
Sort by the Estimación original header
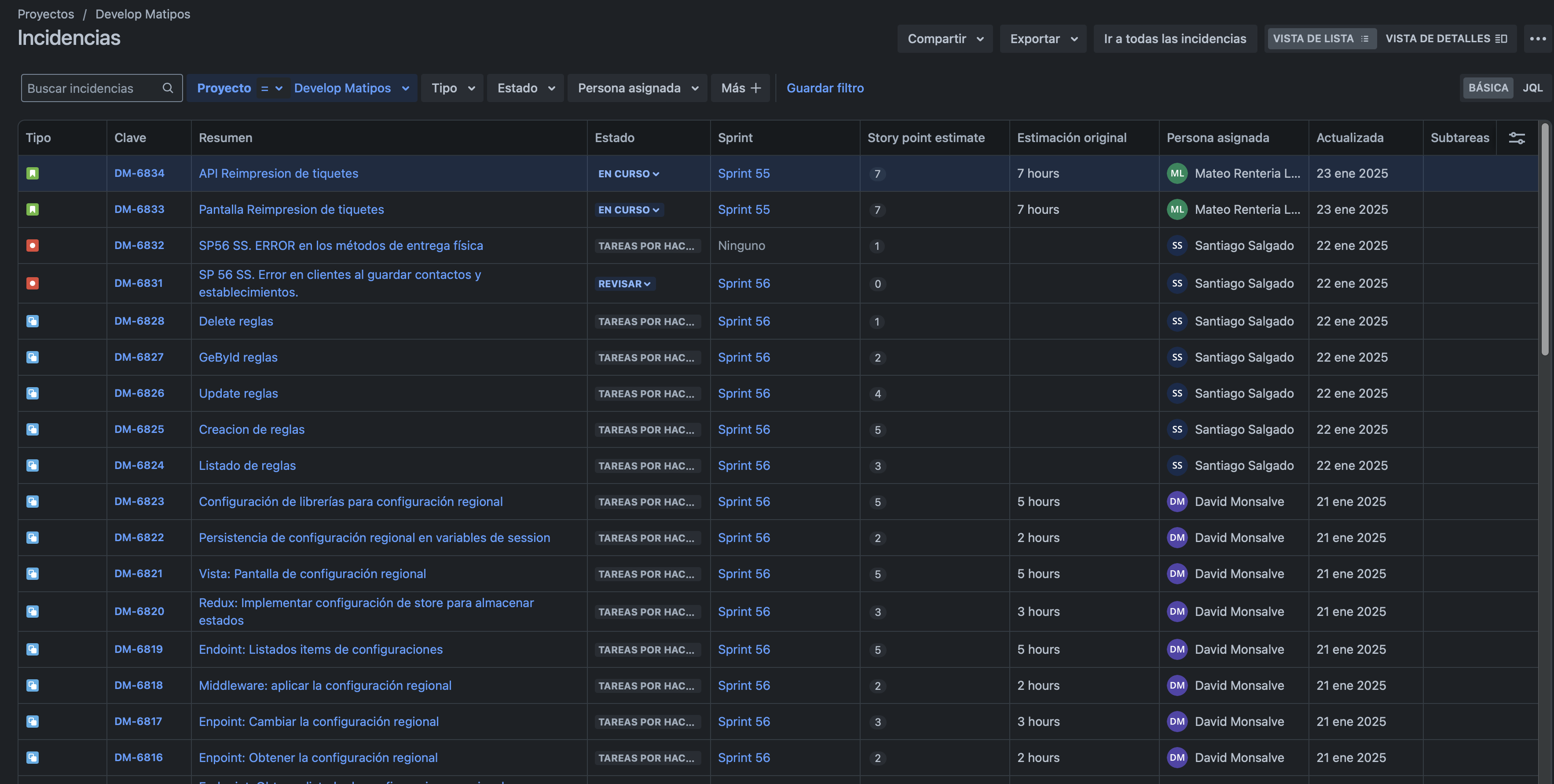(x=1071, y=138)
